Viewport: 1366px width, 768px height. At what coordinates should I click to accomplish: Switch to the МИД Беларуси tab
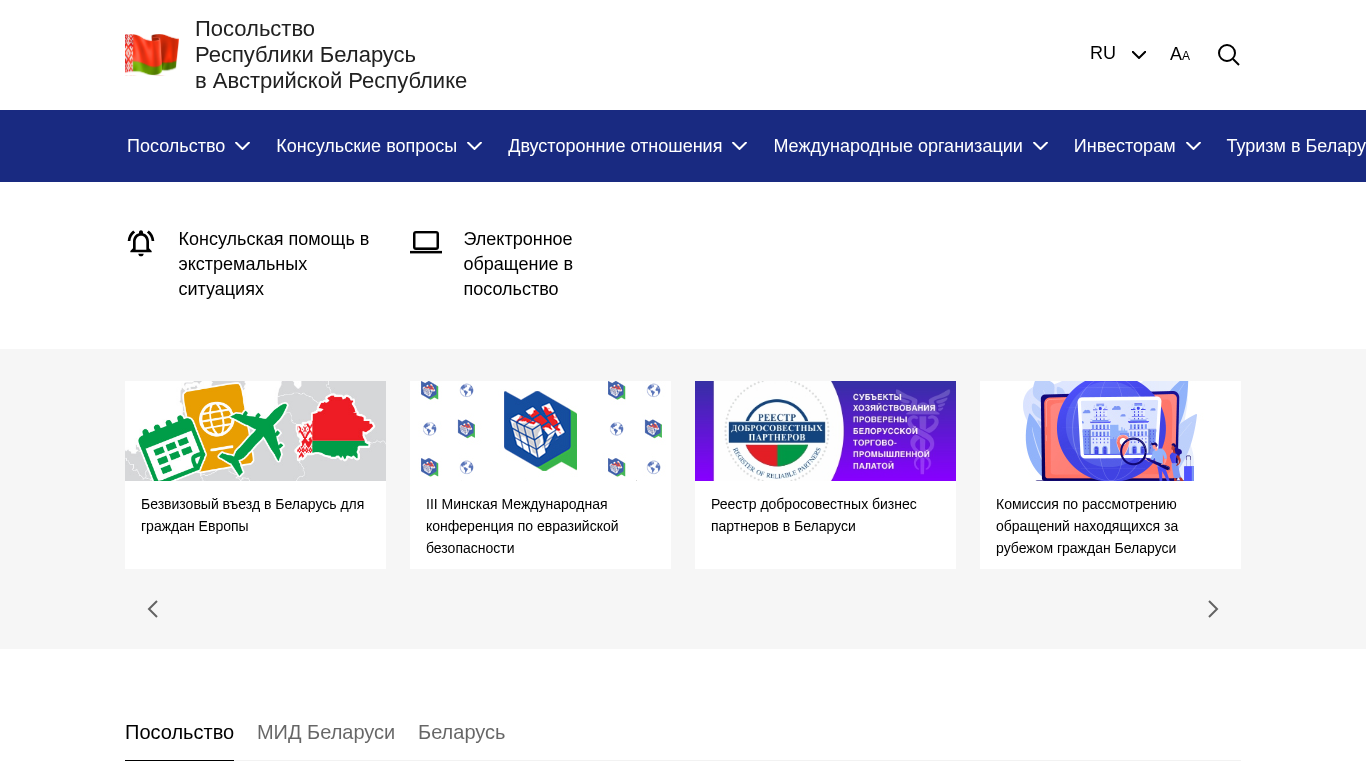(326, 732)
